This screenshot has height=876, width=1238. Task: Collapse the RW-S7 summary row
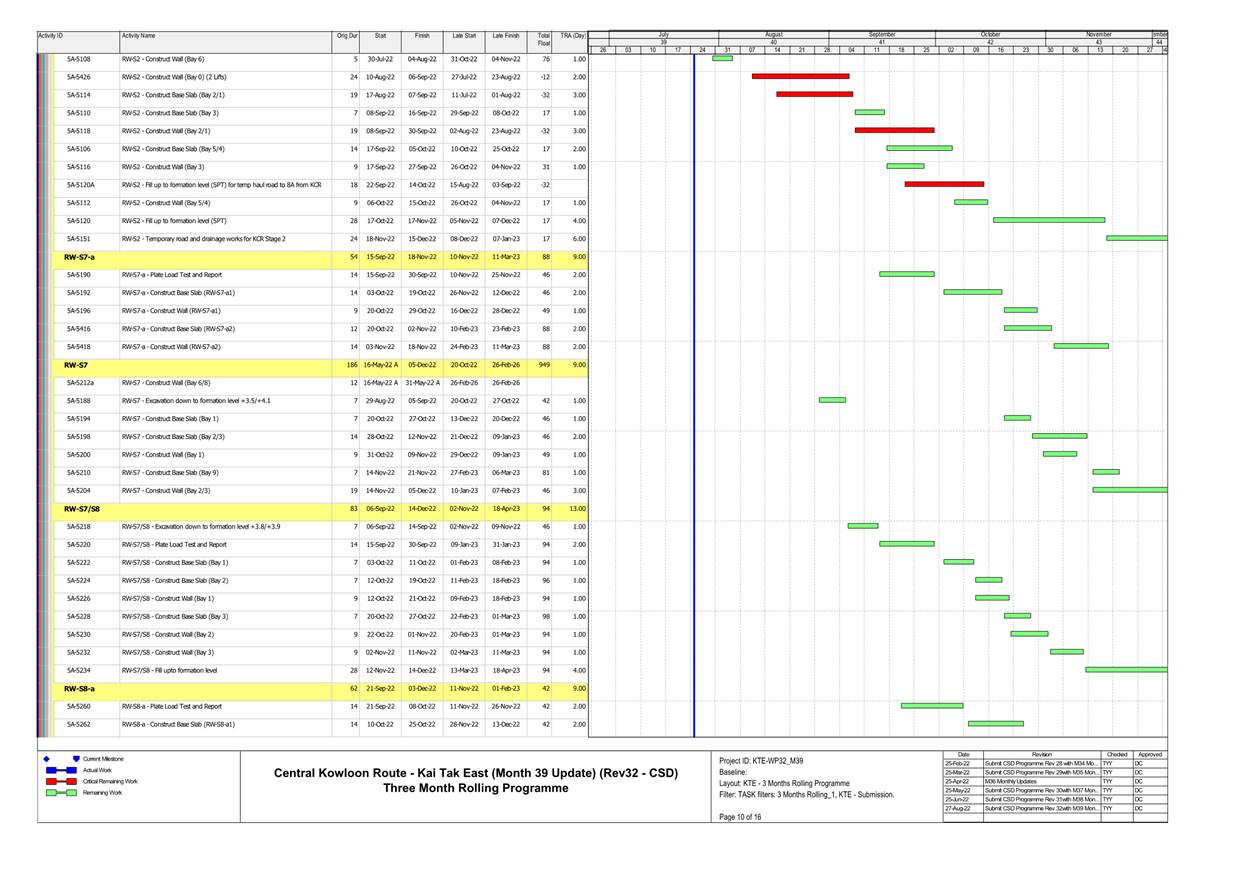pyautogui.click(x=75, y=365)
